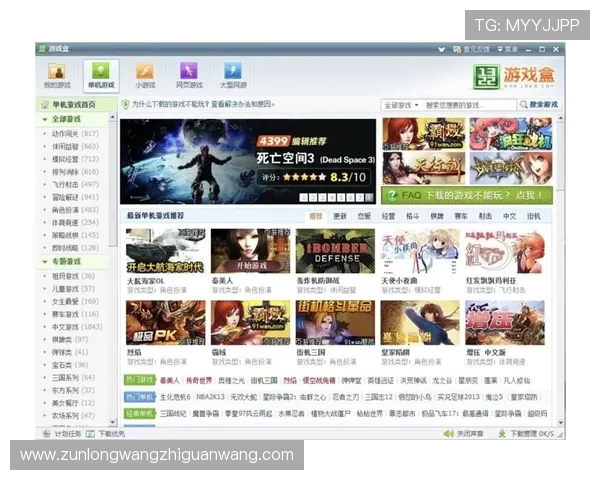
Task: Click the 下载优先 icon in status bar
Action: [x=90, y=434]
